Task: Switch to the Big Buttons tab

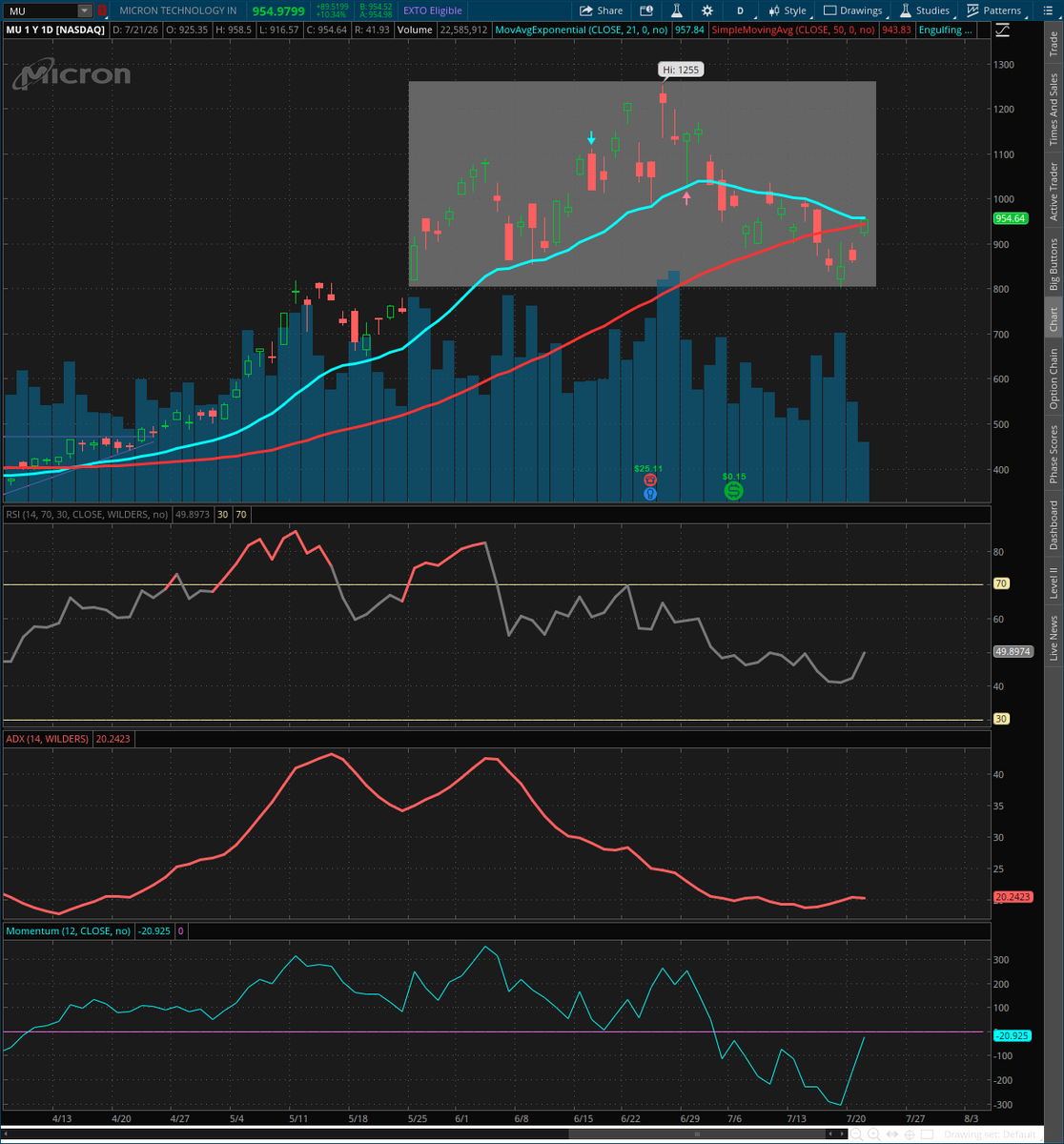Action: point(1054,264)
